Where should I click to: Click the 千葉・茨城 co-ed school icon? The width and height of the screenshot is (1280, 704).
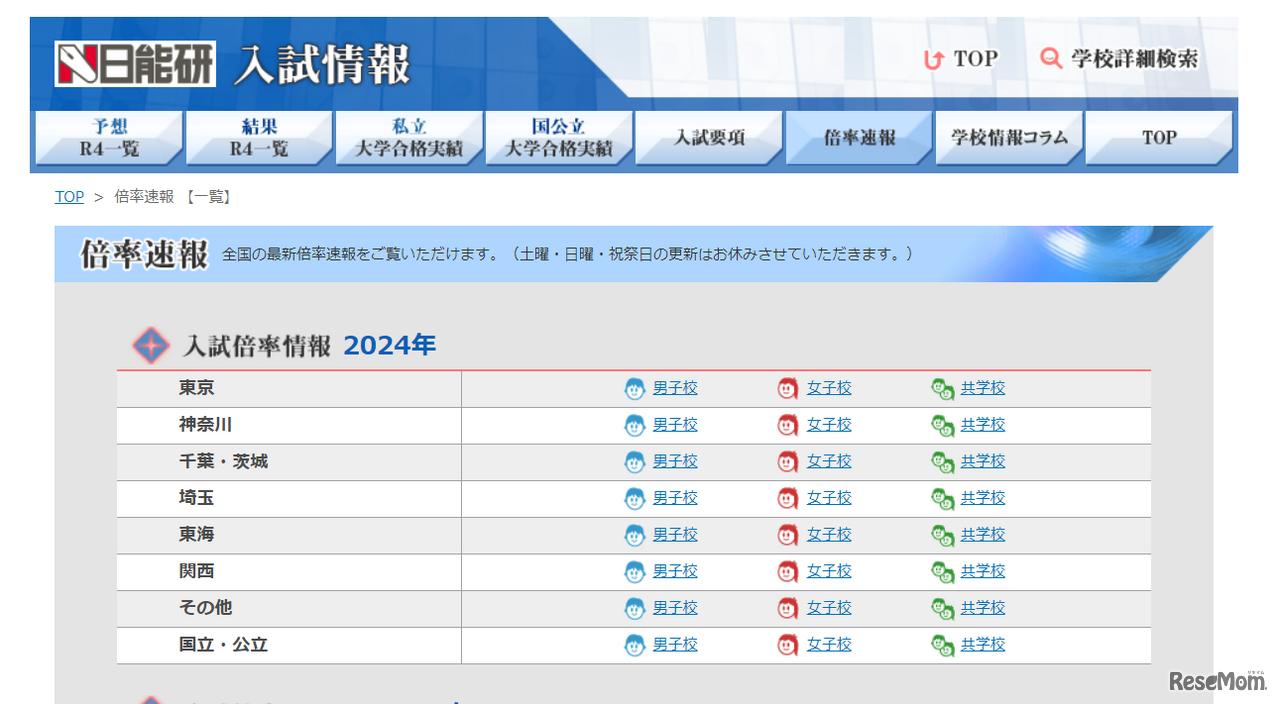(x=942, y=462)
